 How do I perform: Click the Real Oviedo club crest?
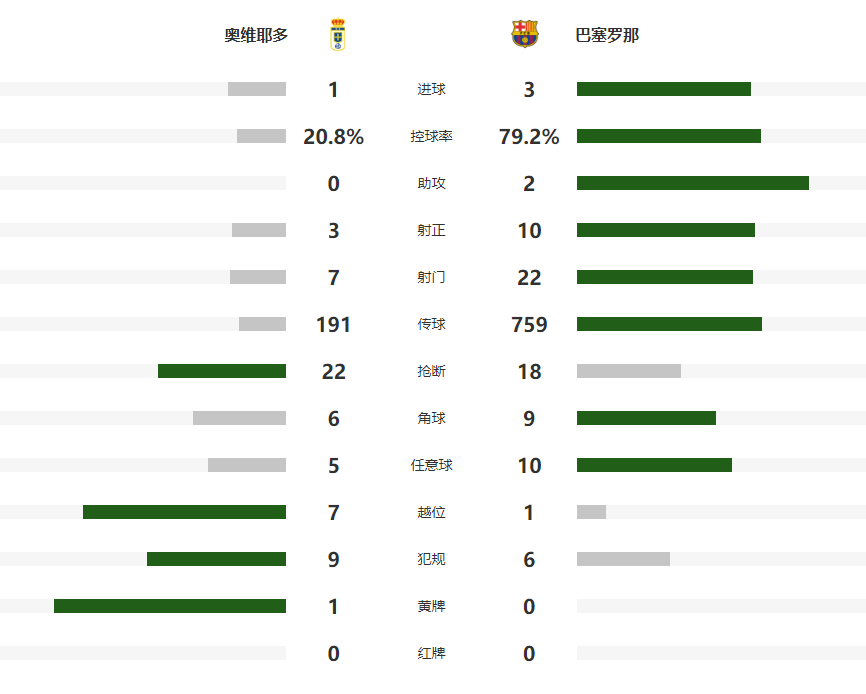click(x=337, y=35)
